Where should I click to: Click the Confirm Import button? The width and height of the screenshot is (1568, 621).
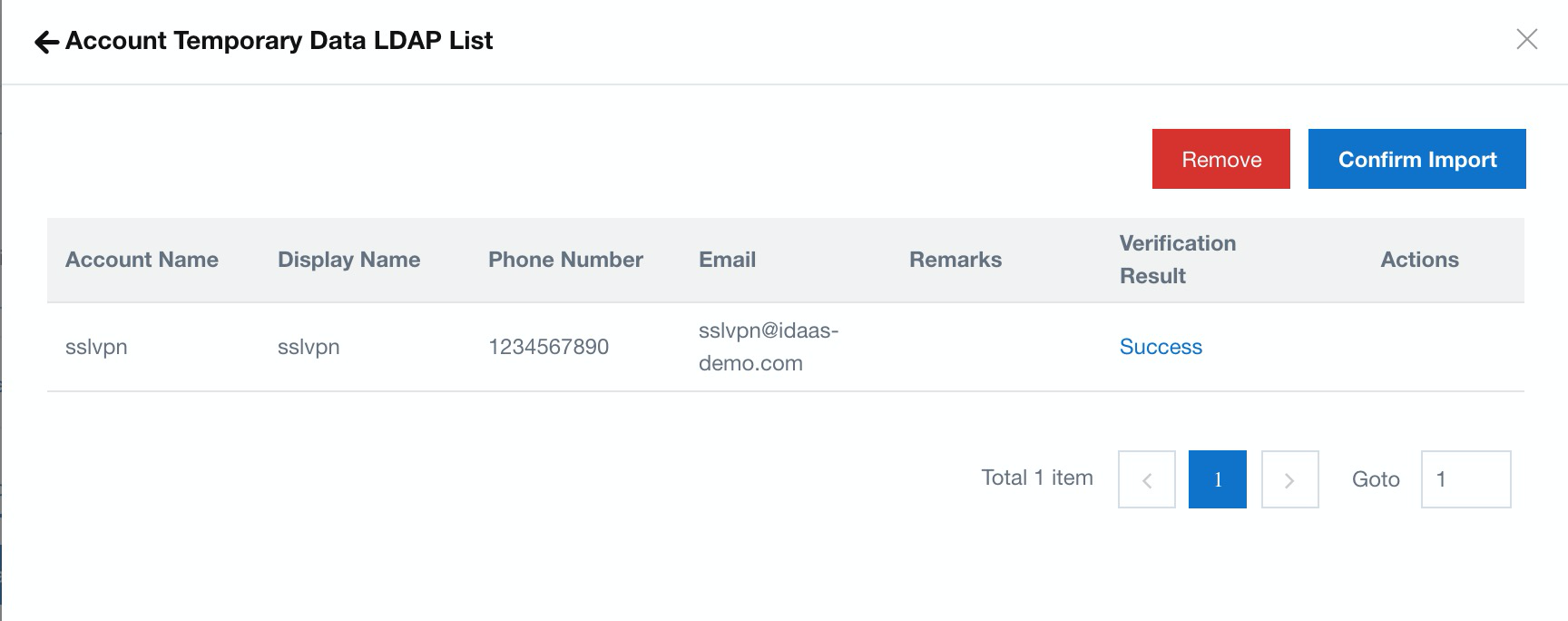(1417, 159)
